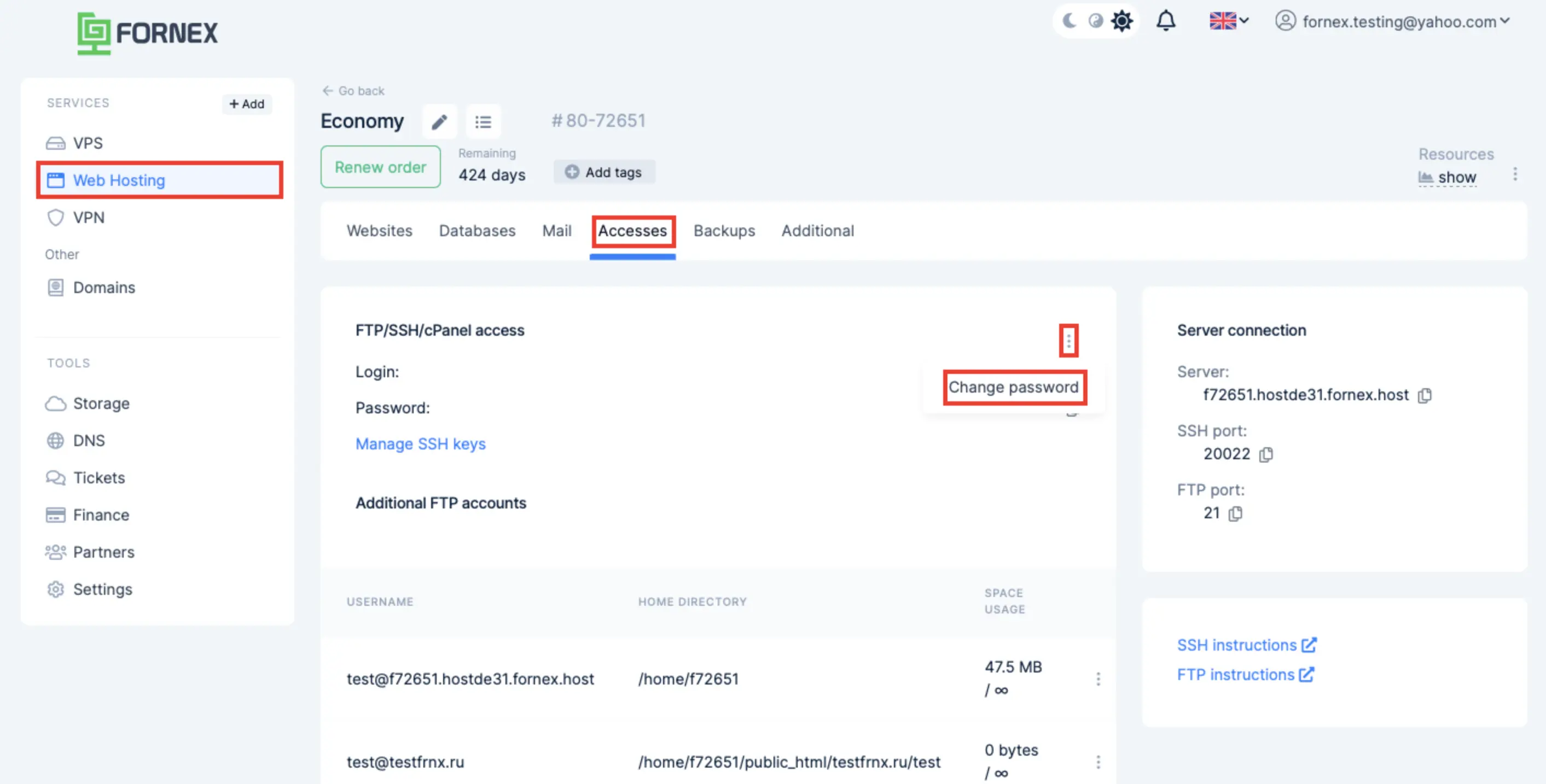Click the DNS globe icon
Screen dimensions: 1546x784
click(x=55, y=440)
